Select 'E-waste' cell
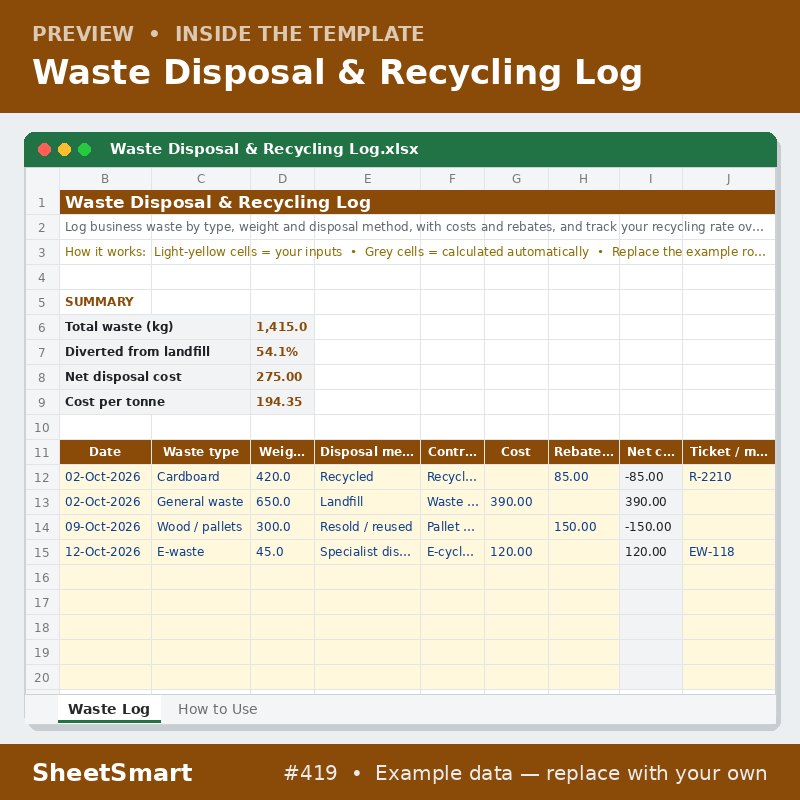This screenshot has width=800, height=800. 201,552
